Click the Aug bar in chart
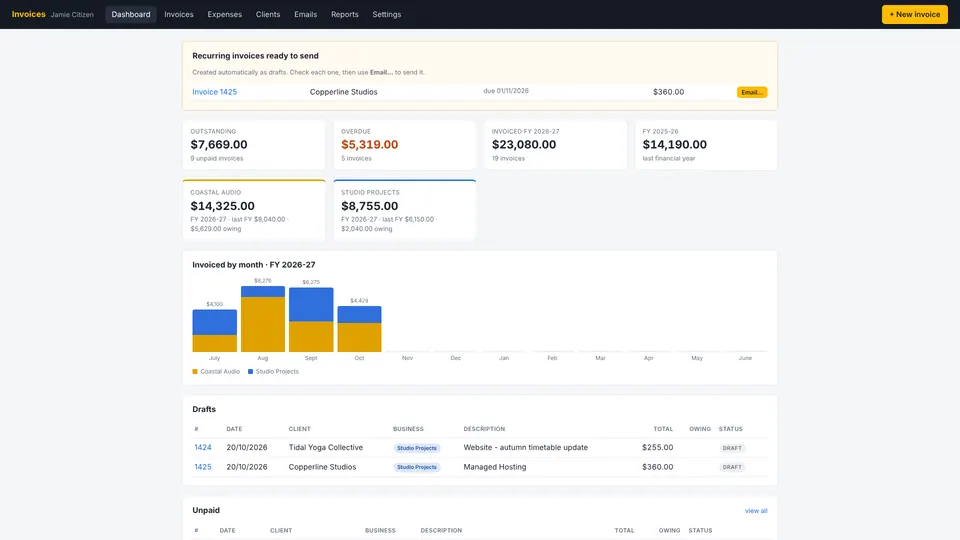Viewport: 960px width, 540px height. 263,319
